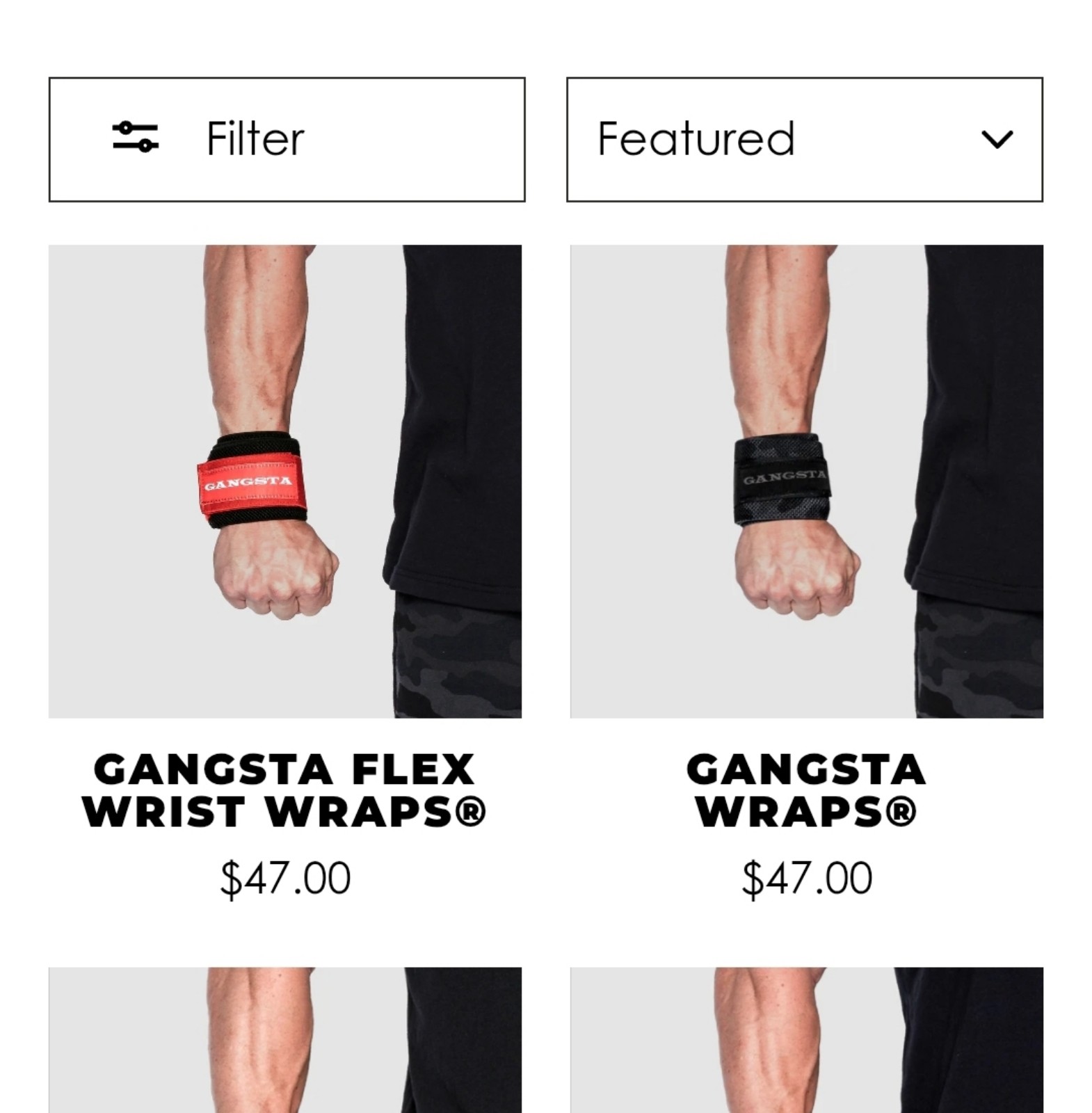This screenshot has height=1113, width=1092.
Task: Click the Gangsta Flex Wrist Wraps® title
Action: tap(284, 790)
